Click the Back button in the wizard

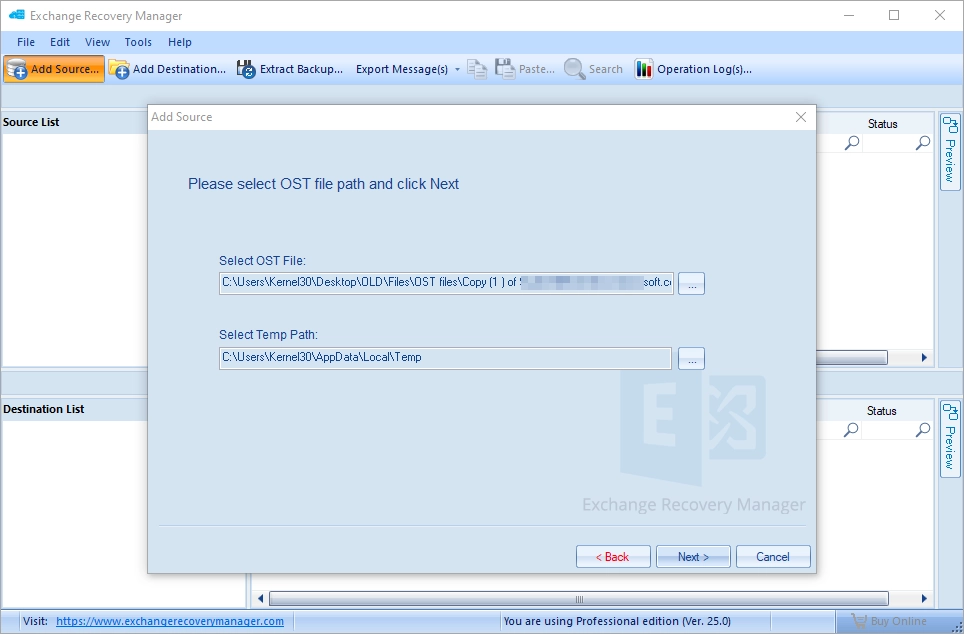(x=613, y=556)
